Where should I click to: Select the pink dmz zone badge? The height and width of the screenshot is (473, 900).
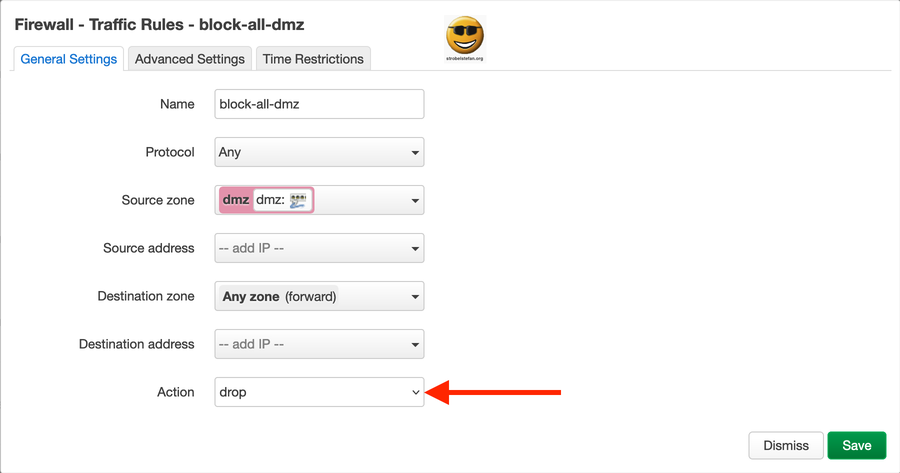pos(236,200)
